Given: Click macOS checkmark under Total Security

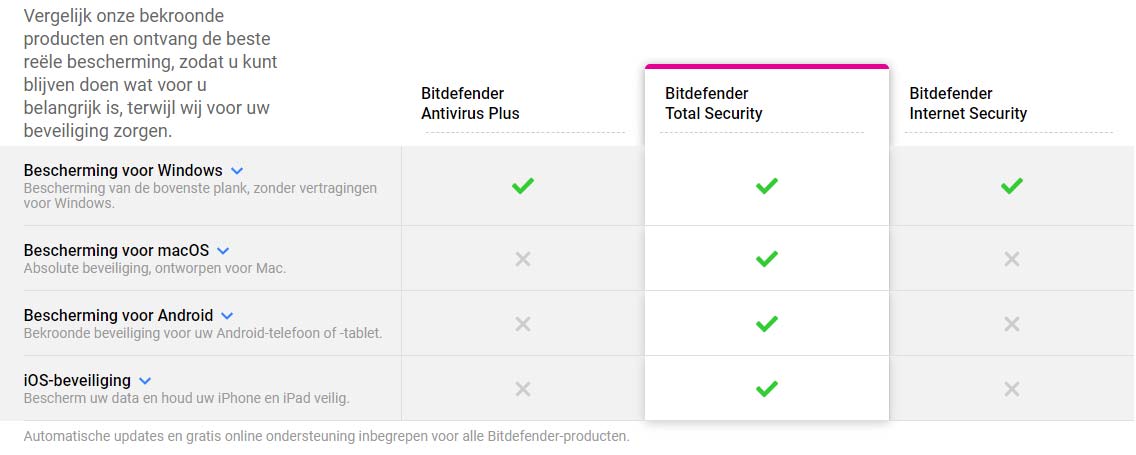Looking at the screenshot, I should (x=766, y=259).
